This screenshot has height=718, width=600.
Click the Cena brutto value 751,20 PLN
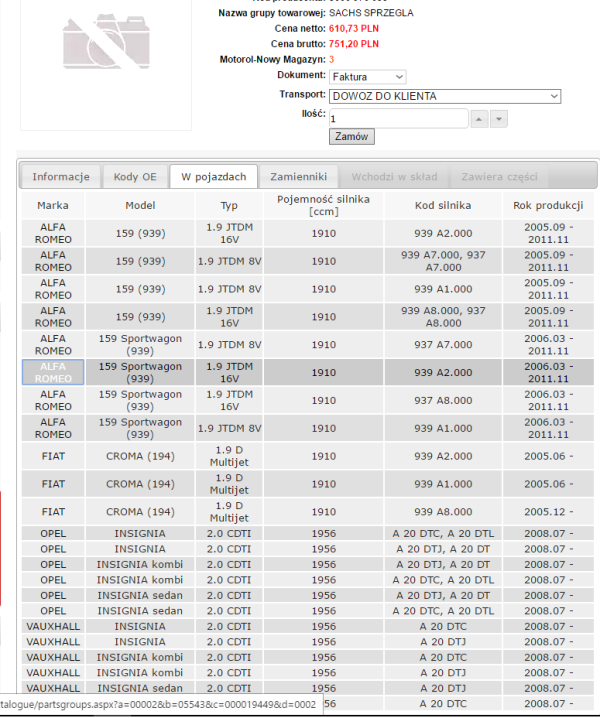[354, 44]
